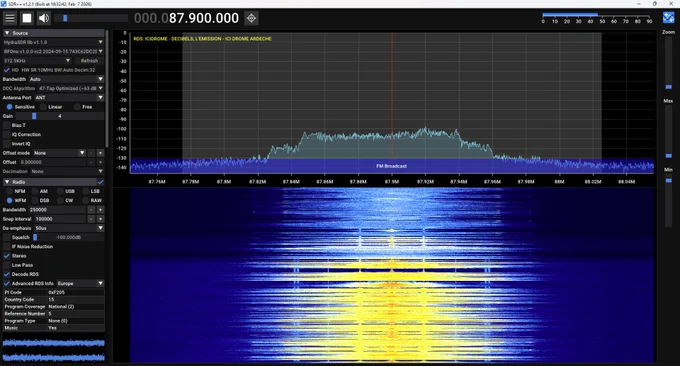The image size is (680, 366).
Task: Collapse the Source section header
Action: [53, 33]
